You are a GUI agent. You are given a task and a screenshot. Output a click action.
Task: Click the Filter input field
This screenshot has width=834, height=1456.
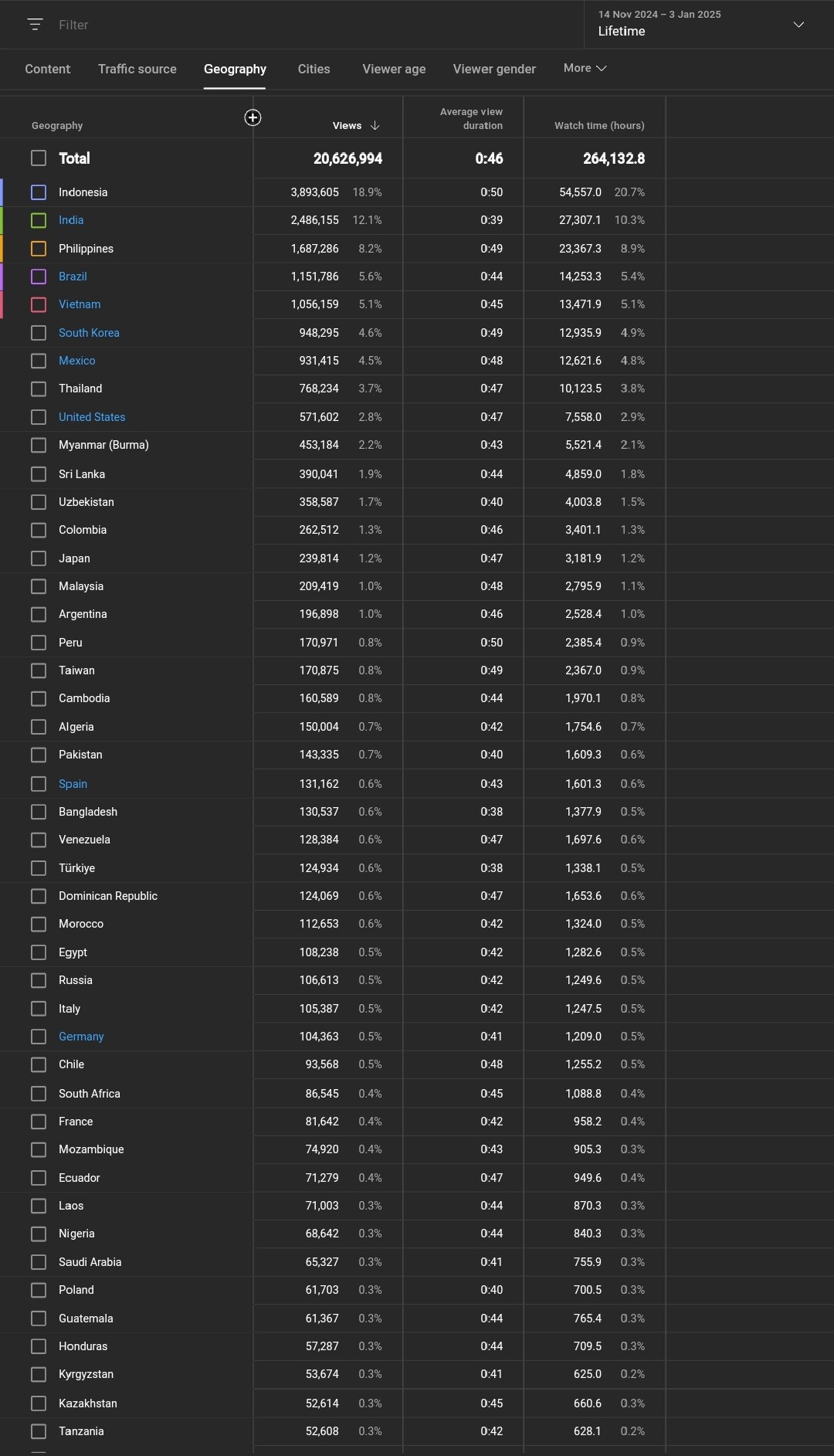point(309,25)
